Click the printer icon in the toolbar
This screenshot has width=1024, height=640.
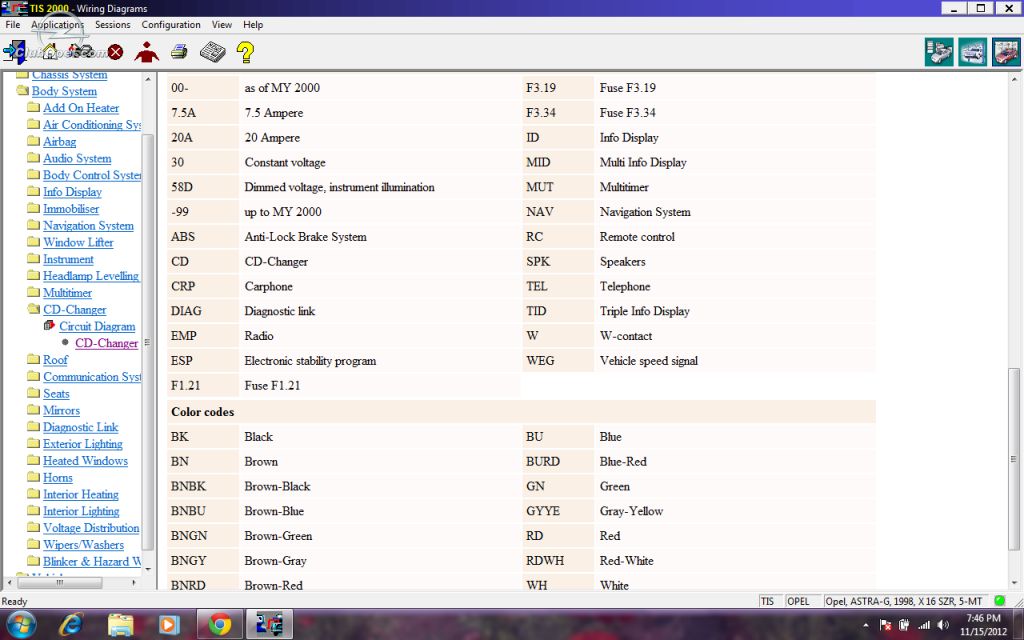(179, 52)
